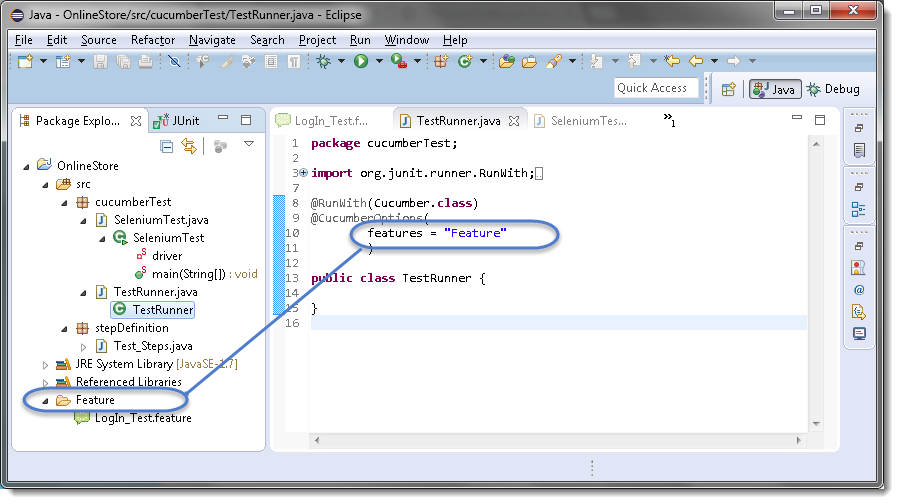Switch to the Debug perspective
The width and height of the screenshot is (899, 504).
pyautogui.click(x=833, y=89)
